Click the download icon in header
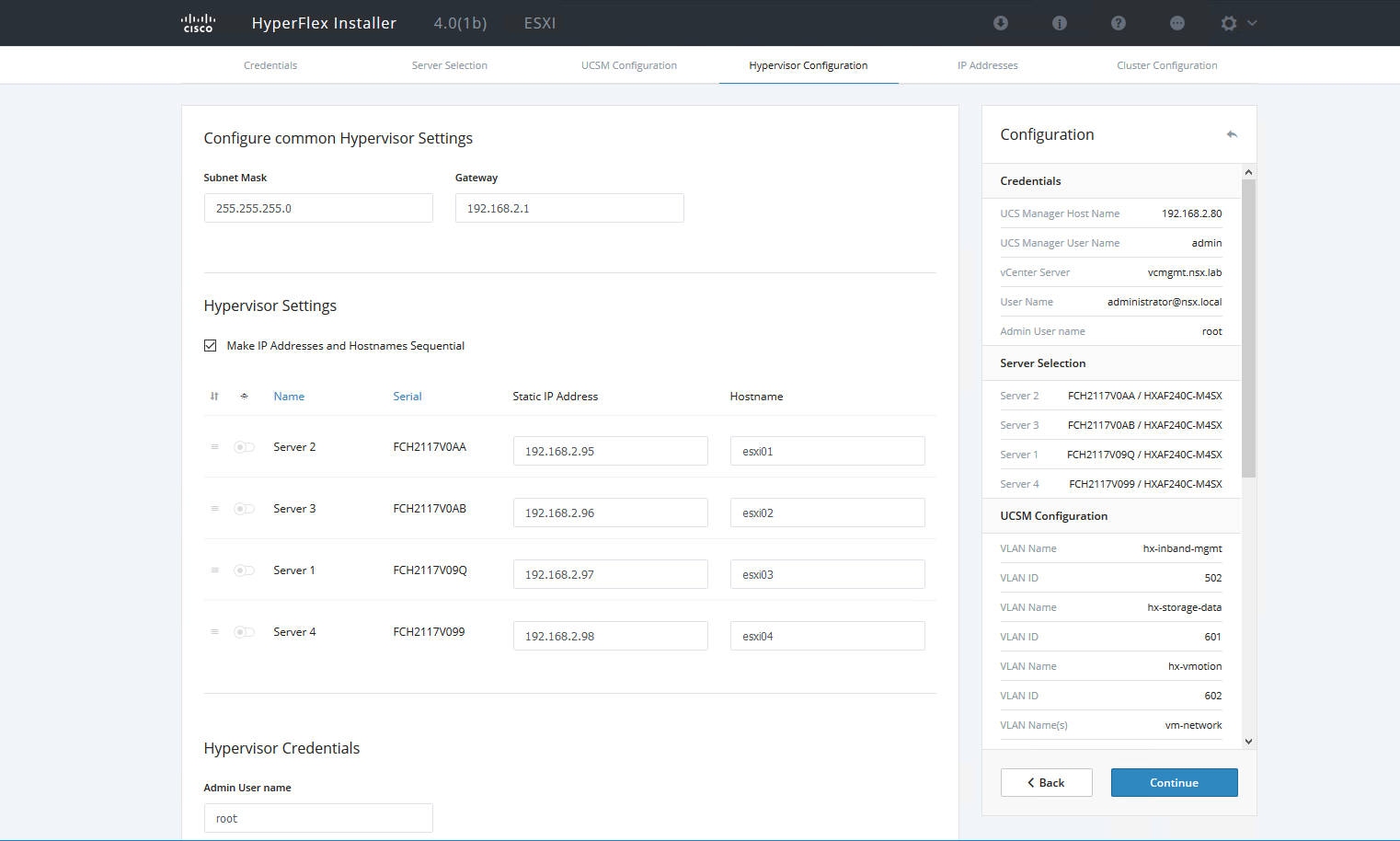The image size is (1400, 841). coord(1001,23)
